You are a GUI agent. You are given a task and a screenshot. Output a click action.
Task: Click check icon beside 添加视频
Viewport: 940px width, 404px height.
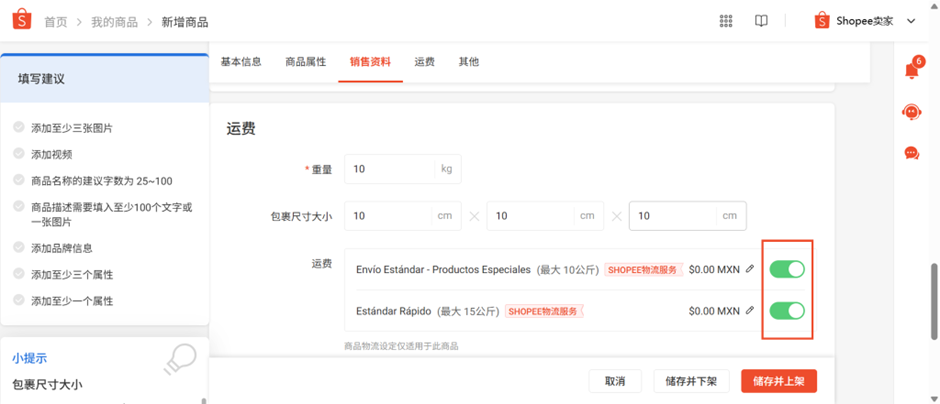pyautogui.click(x=19, y=153)
